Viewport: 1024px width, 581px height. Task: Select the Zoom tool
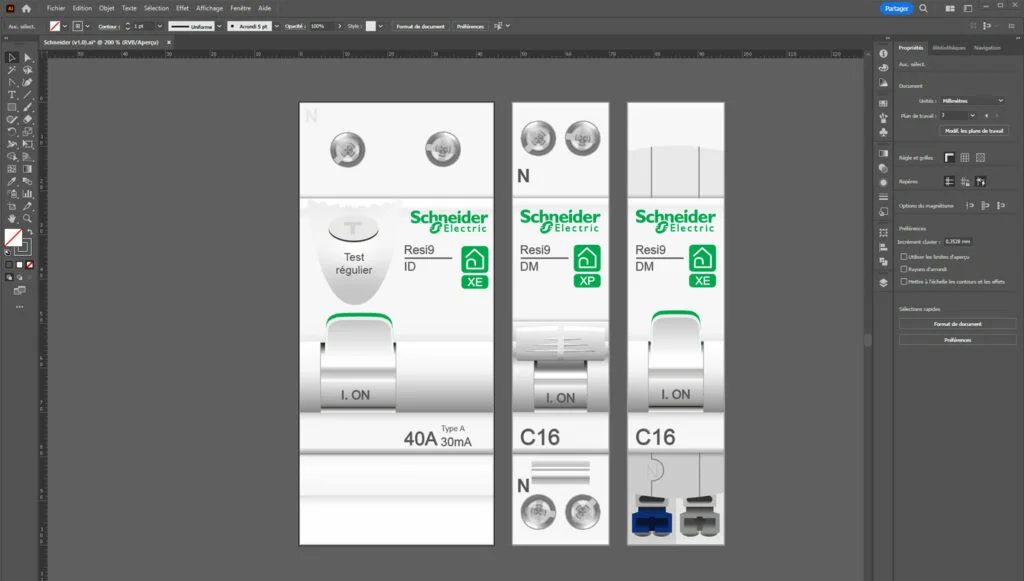(27, 219)
